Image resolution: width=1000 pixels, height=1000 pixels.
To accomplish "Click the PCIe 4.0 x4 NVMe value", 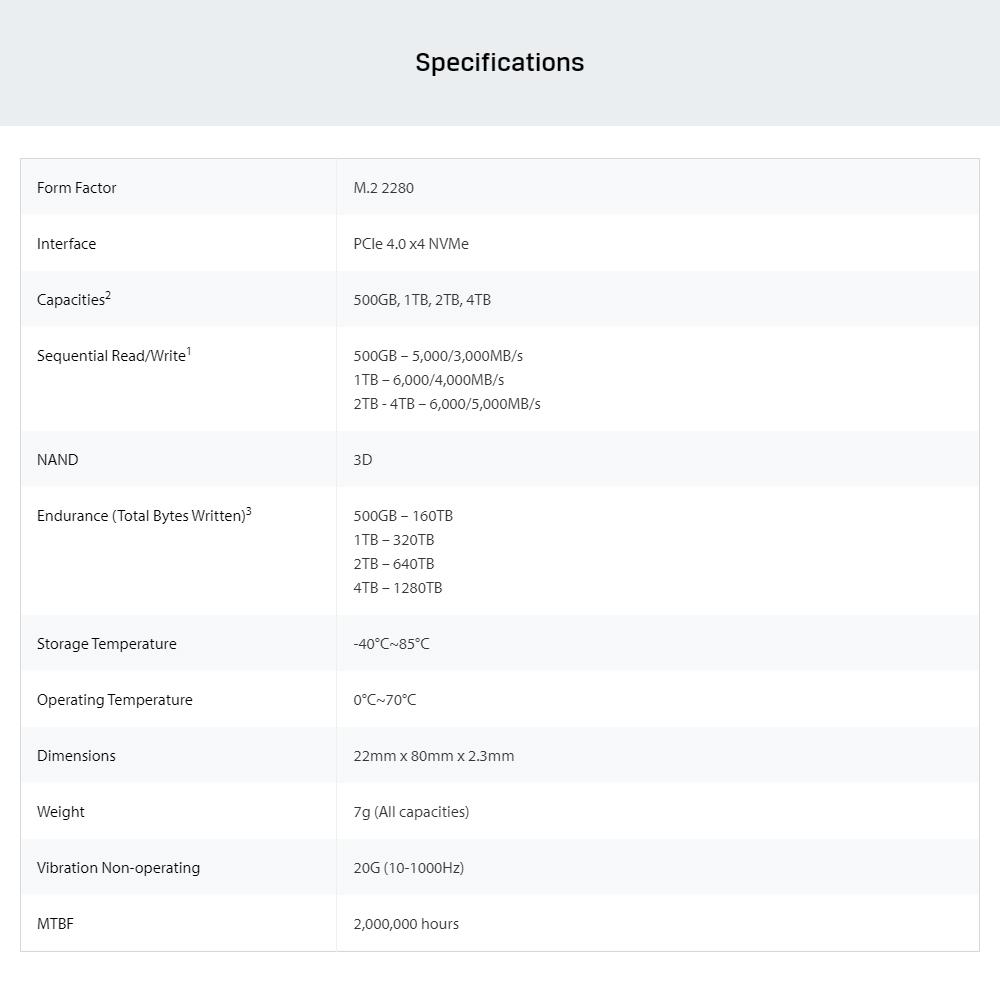I will pyautogui.click(x=411, y=244).
